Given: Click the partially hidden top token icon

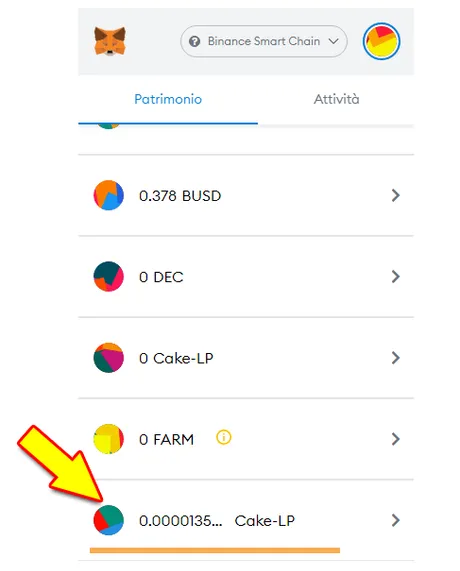Looking at the screenshot, I should click(x=109, y=126).
